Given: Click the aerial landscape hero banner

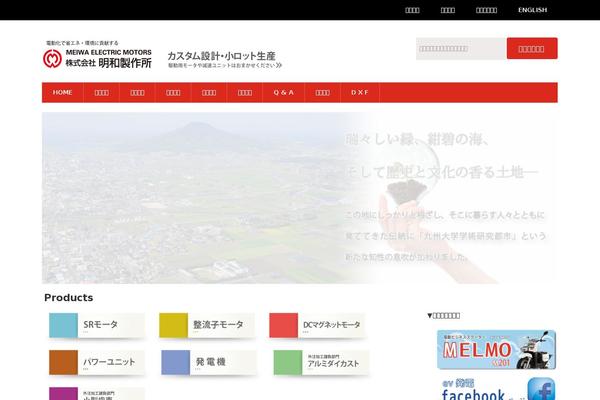Looking at the screenshot, I should [x=300, y=198].
